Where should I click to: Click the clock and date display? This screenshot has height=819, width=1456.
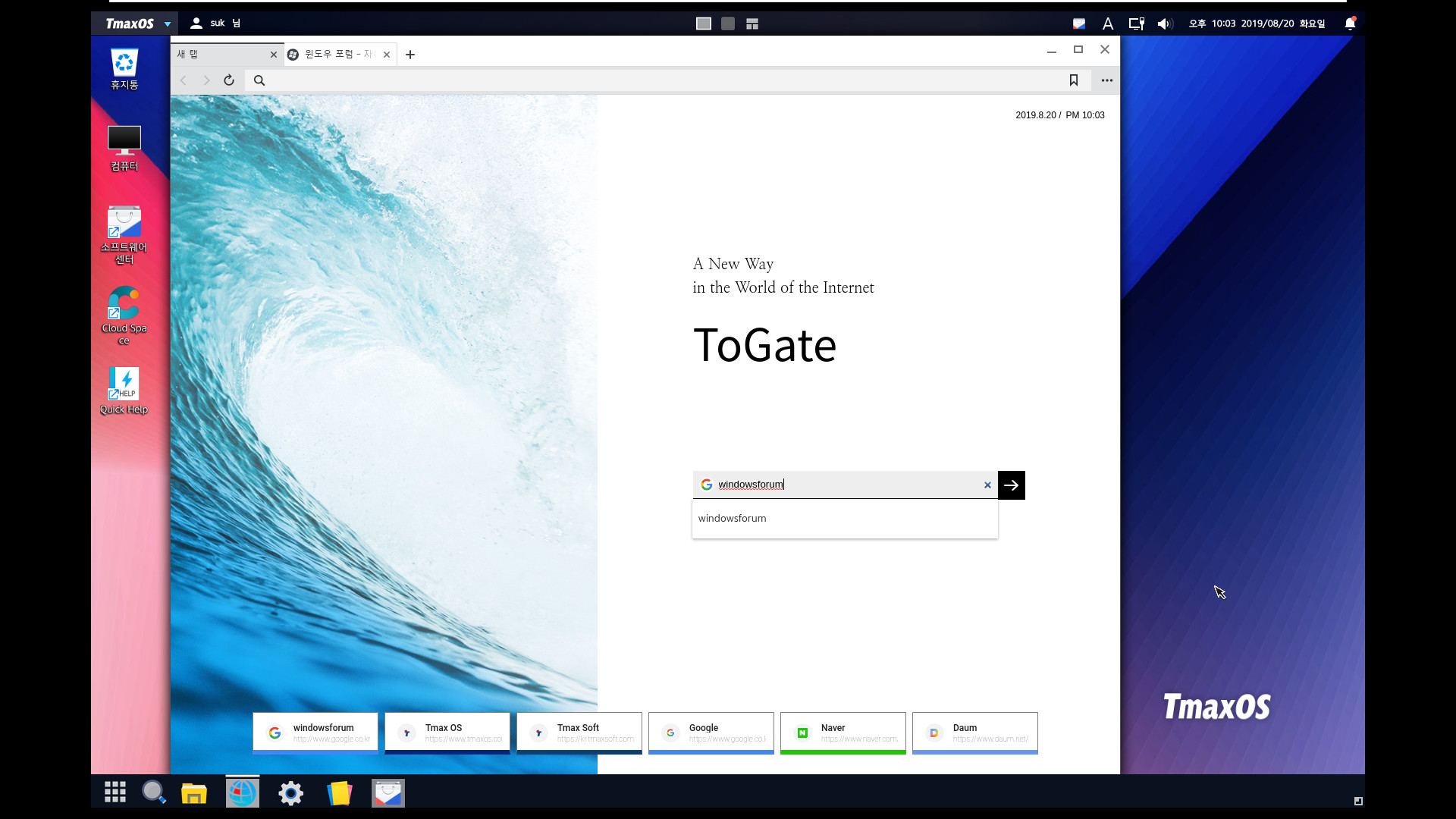[x=1257, y=24]
